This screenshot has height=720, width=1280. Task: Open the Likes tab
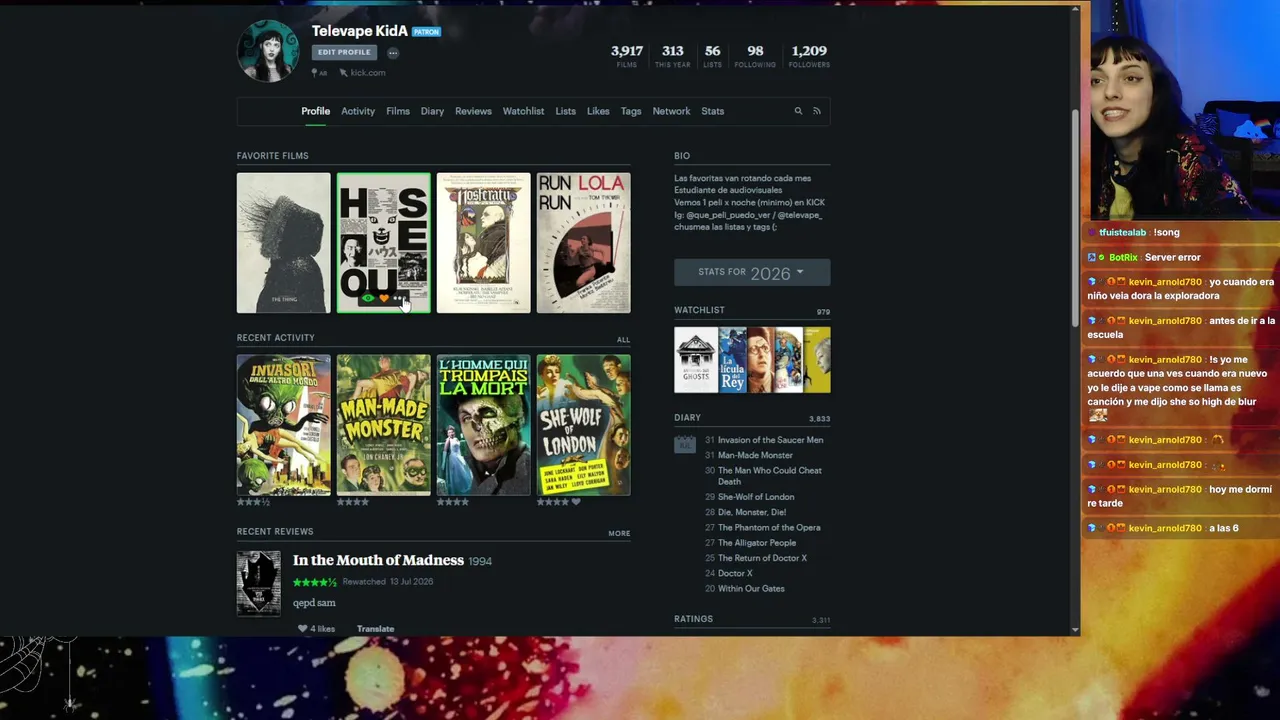point(598,111)
